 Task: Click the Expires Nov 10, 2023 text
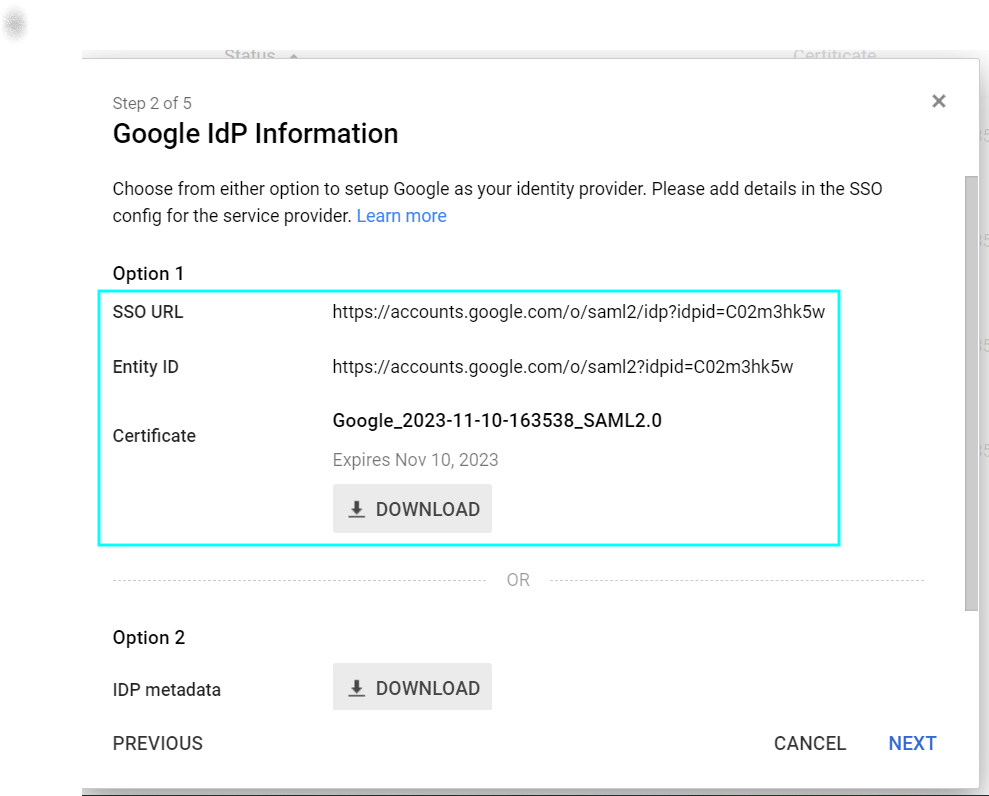[415, 460]
